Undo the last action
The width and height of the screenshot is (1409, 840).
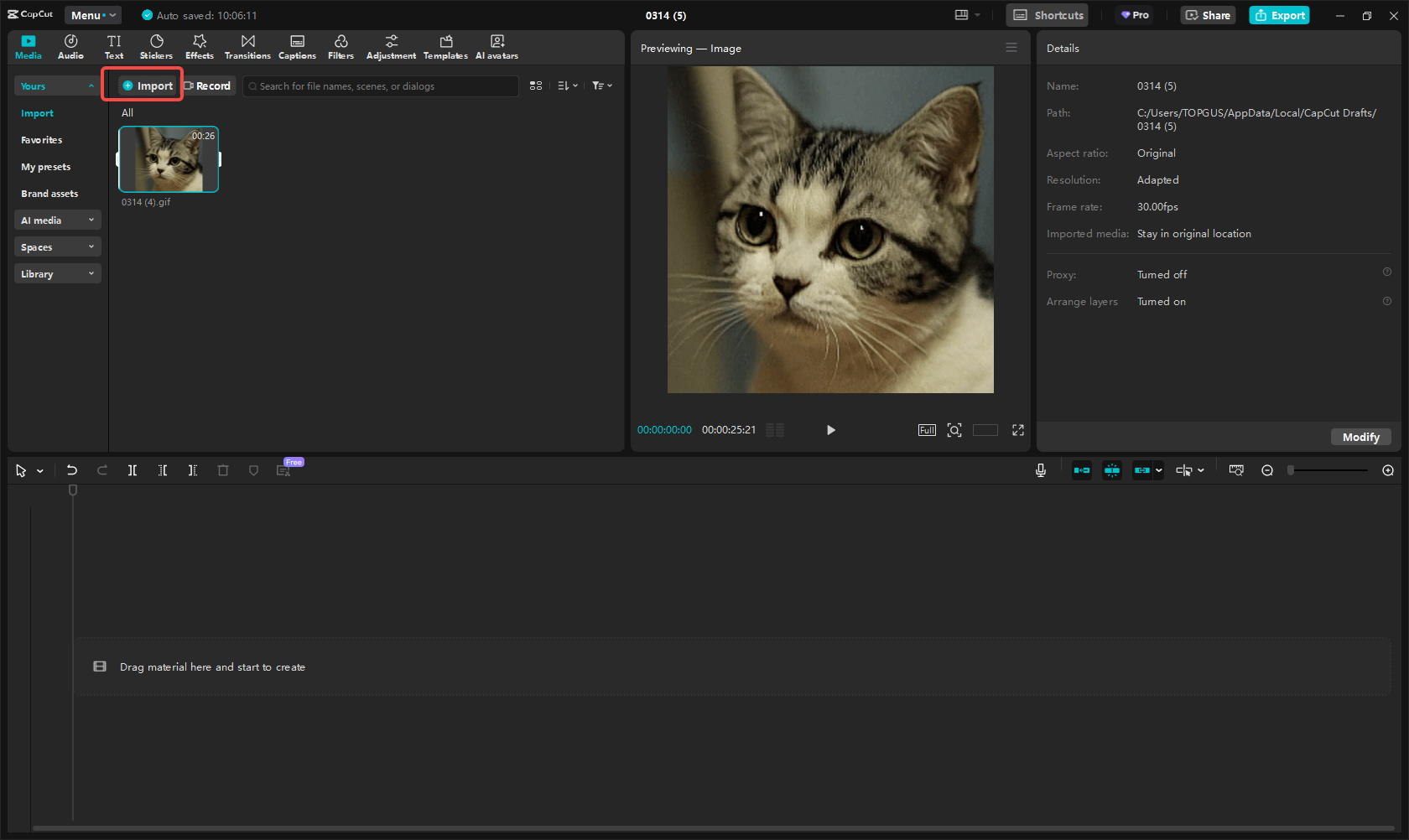[x=72, y=470]
